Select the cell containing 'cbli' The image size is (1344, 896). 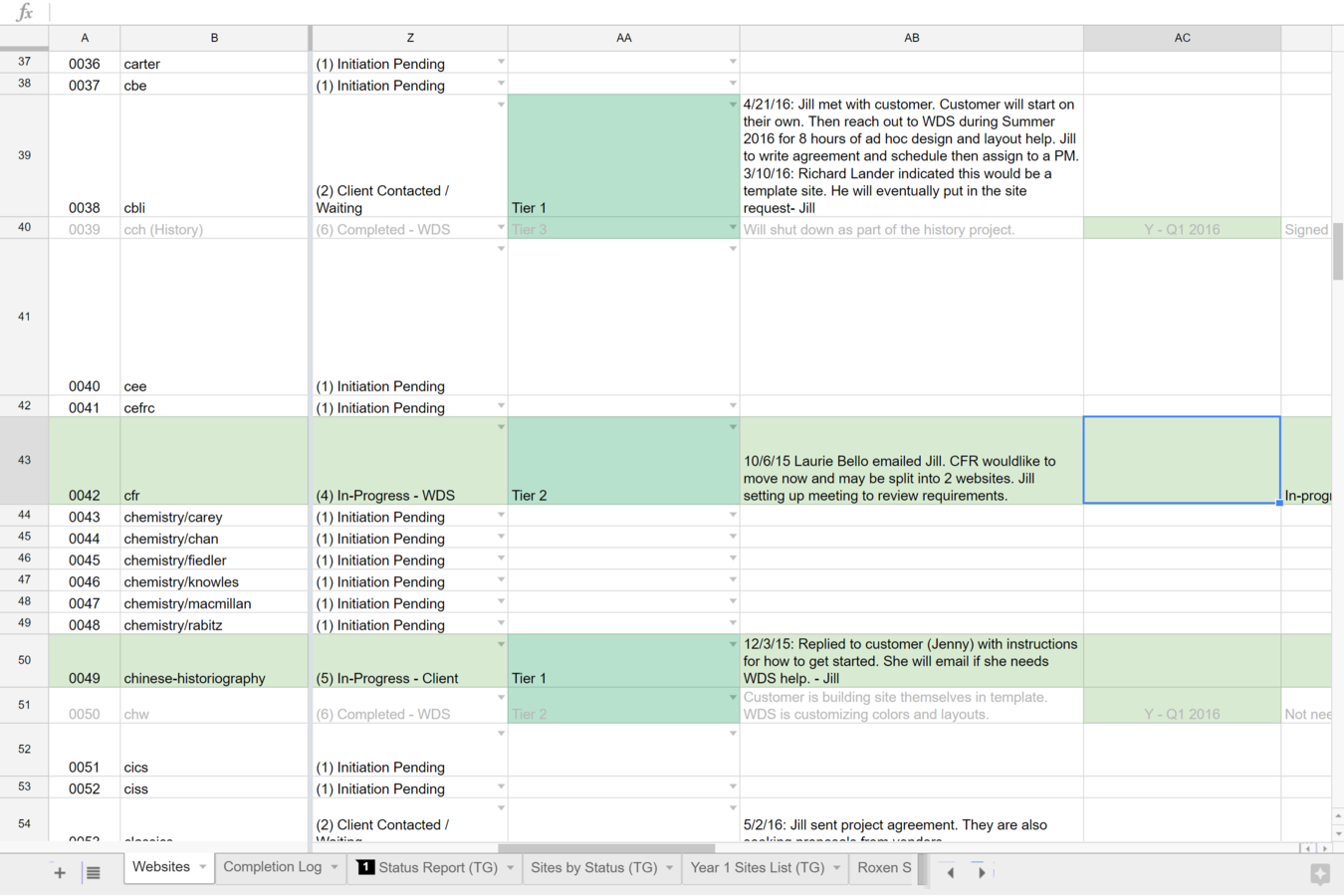click(214, 156)
